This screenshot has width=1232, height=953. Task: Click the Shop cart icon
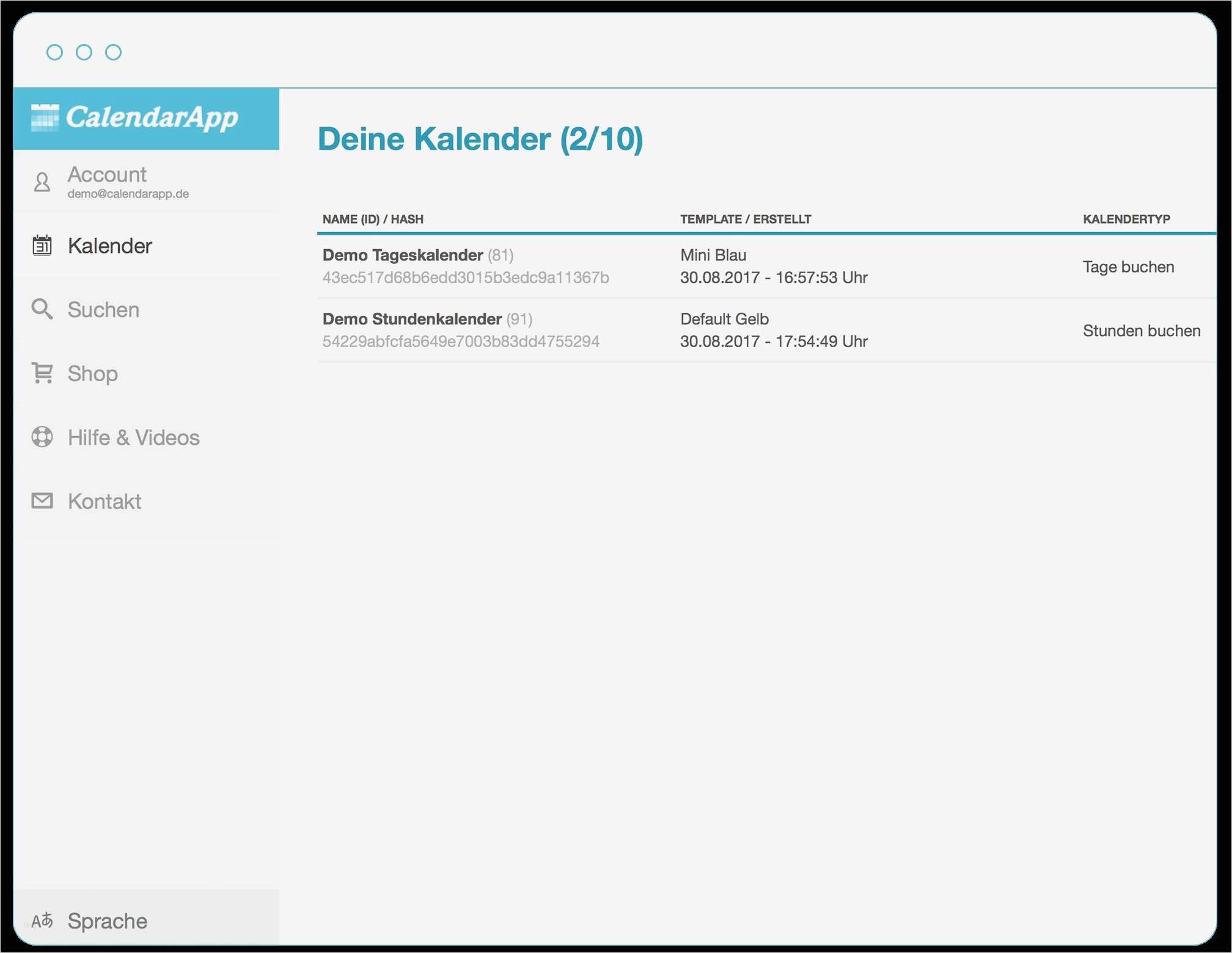coord(42,373)
